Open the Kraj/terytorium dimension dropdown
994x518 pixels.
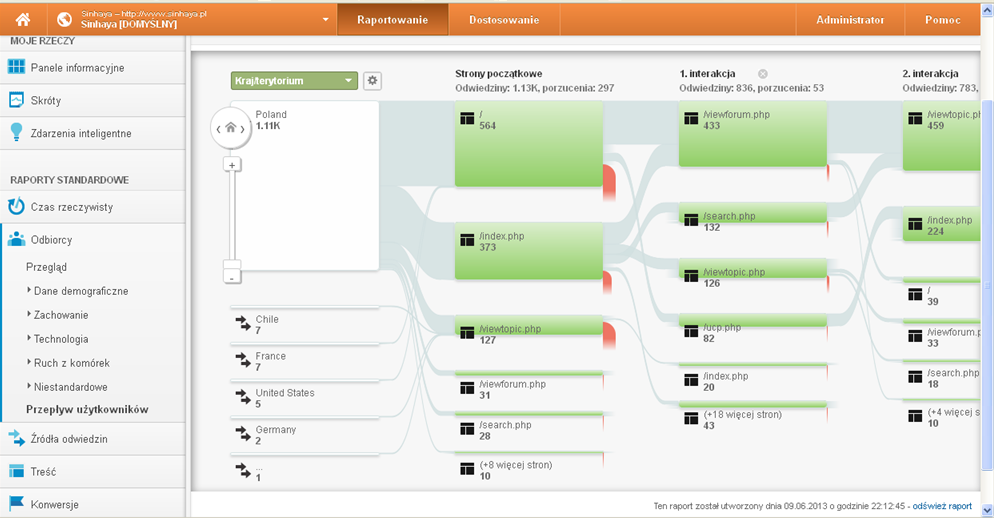(294, 81)
